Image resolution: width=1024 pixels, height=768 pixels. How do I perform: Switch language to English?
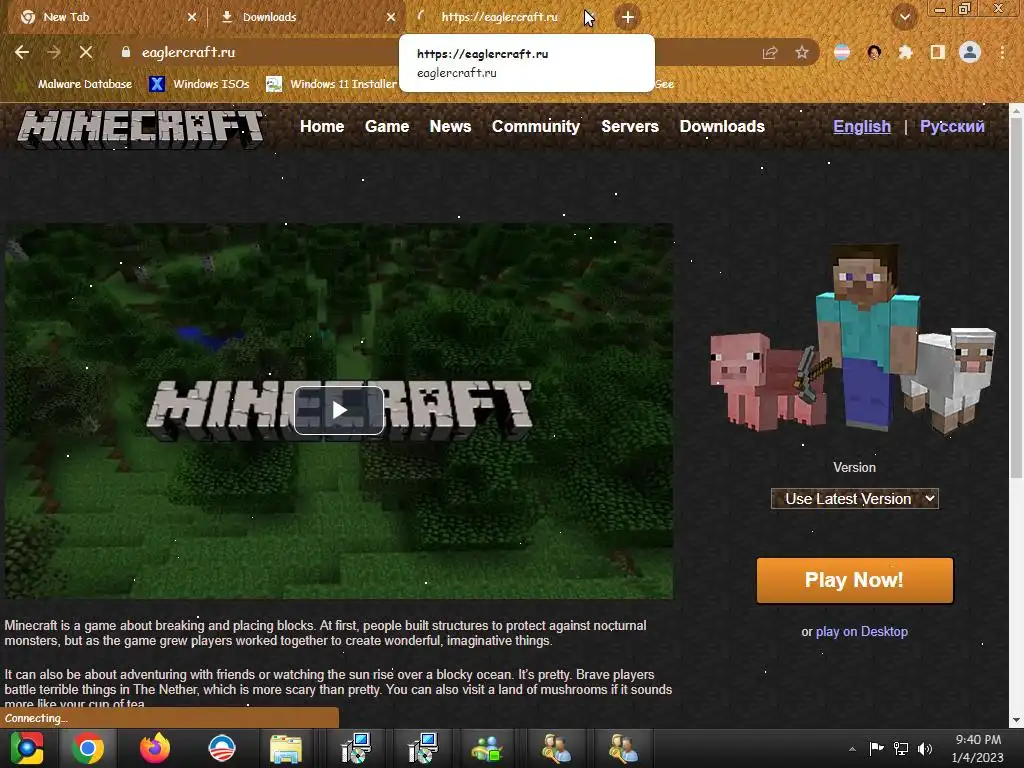(x=861, y=127)
